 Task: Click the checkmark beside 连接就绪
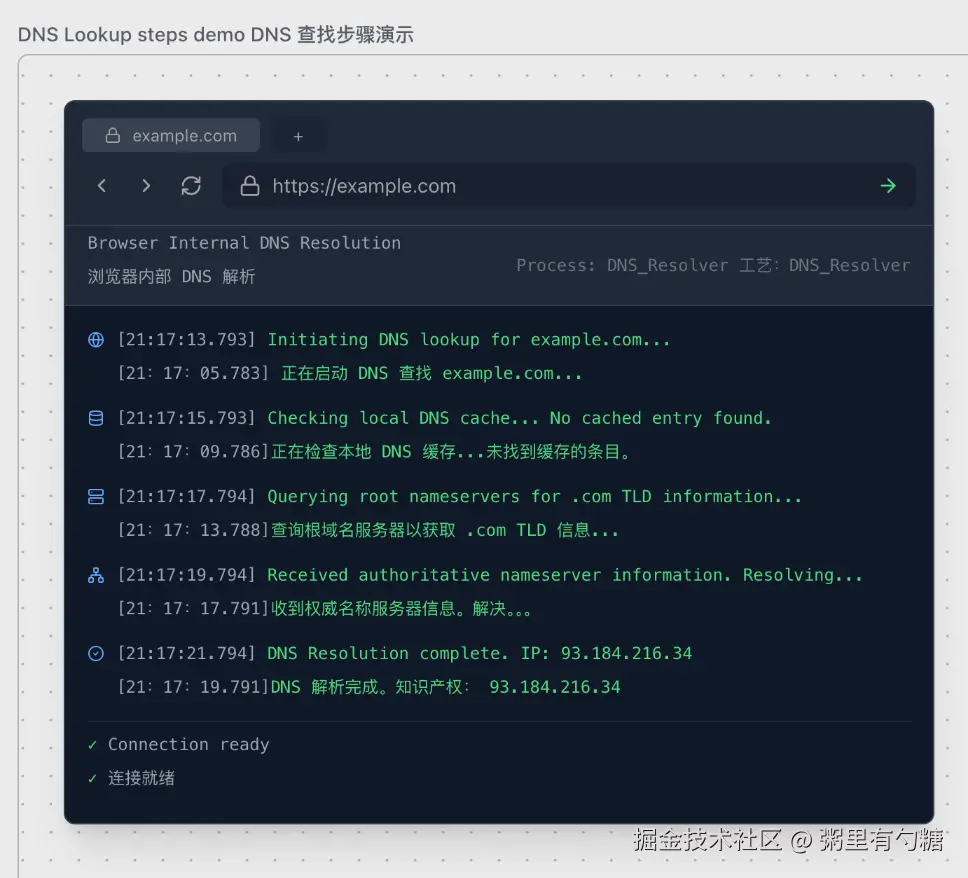[93, 778]
